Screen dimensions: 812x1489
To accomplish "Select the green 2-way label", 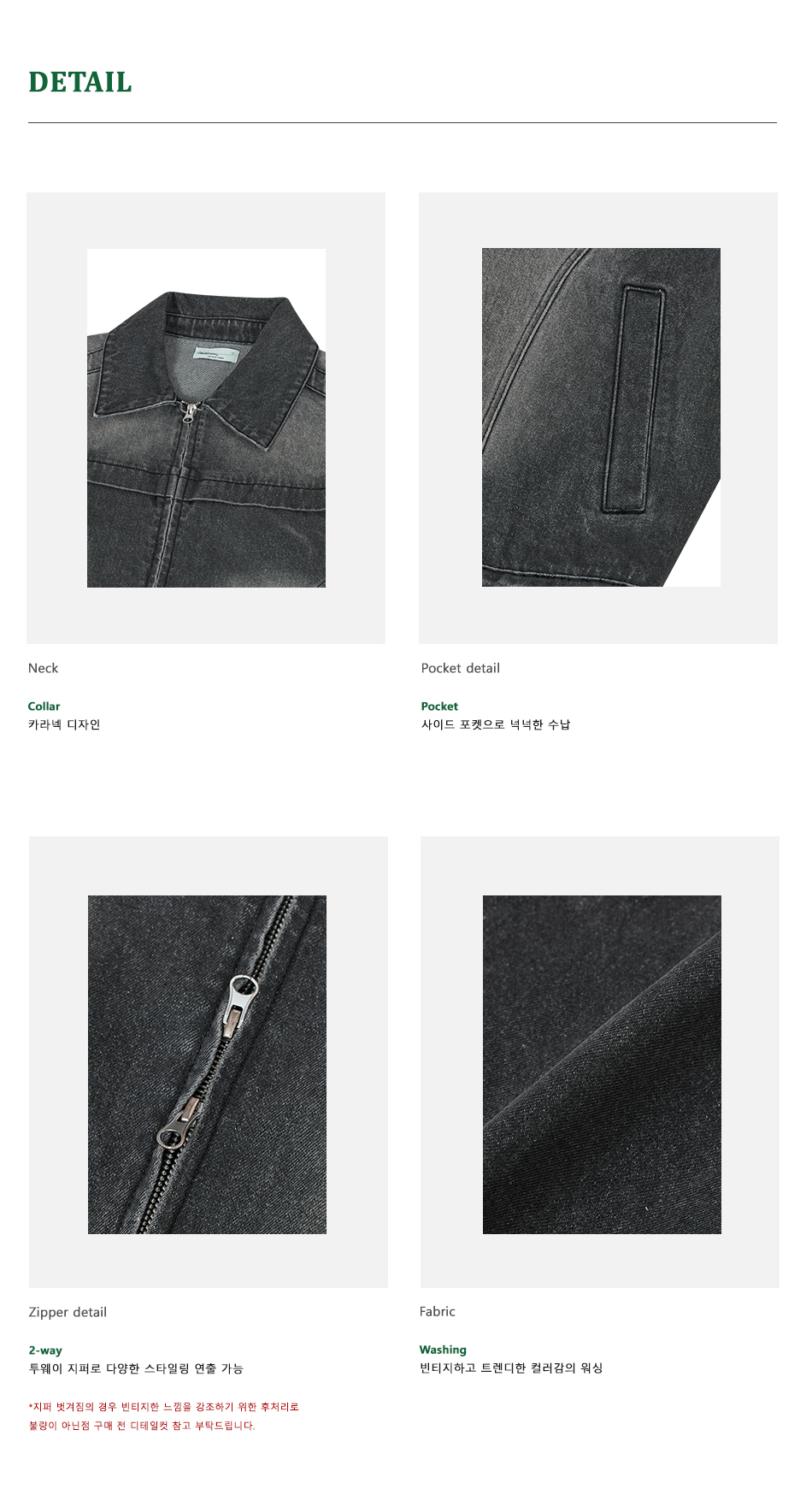I will 45,1350.
